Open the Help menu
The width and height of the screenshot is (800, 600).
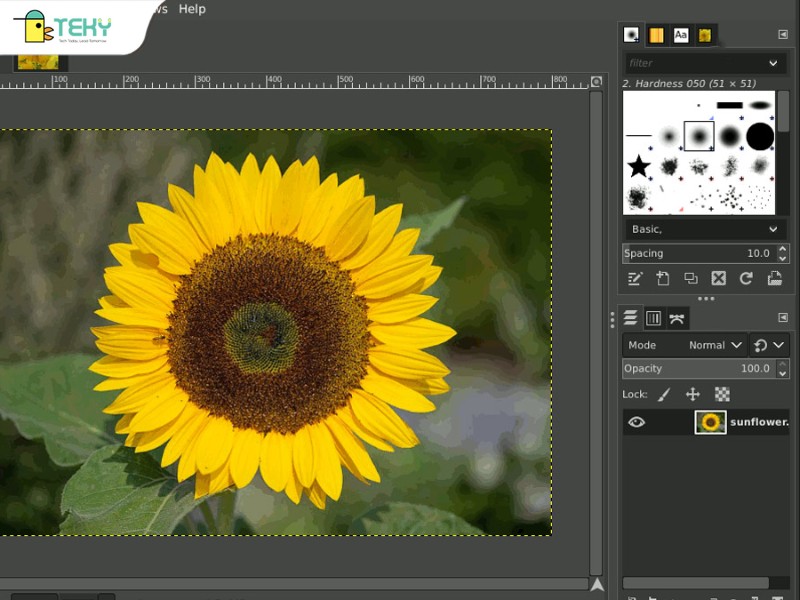[191, 9]
